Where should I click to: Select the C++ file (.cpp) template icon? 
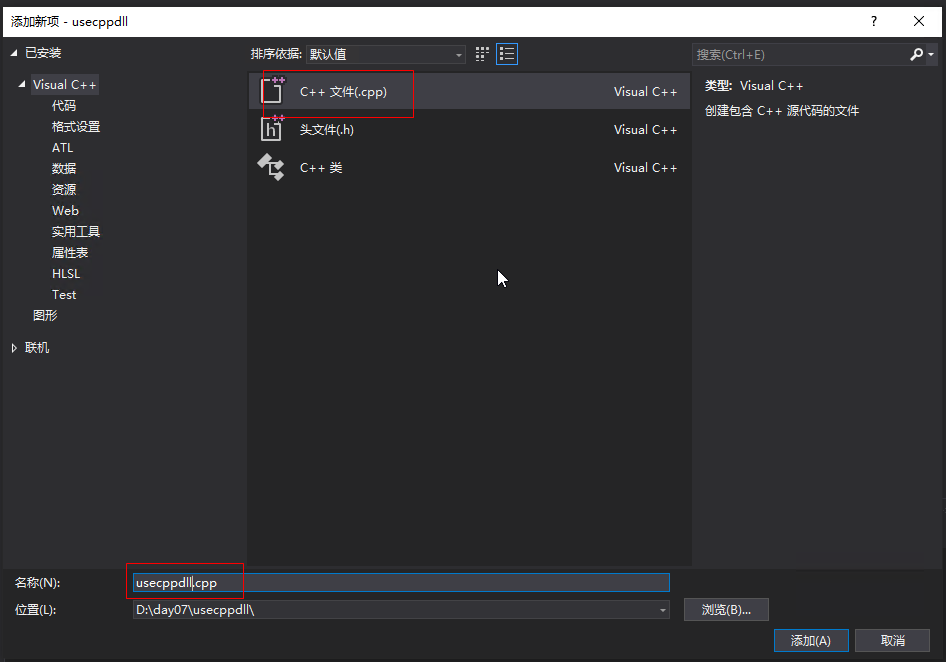click(x=271, y=91)
